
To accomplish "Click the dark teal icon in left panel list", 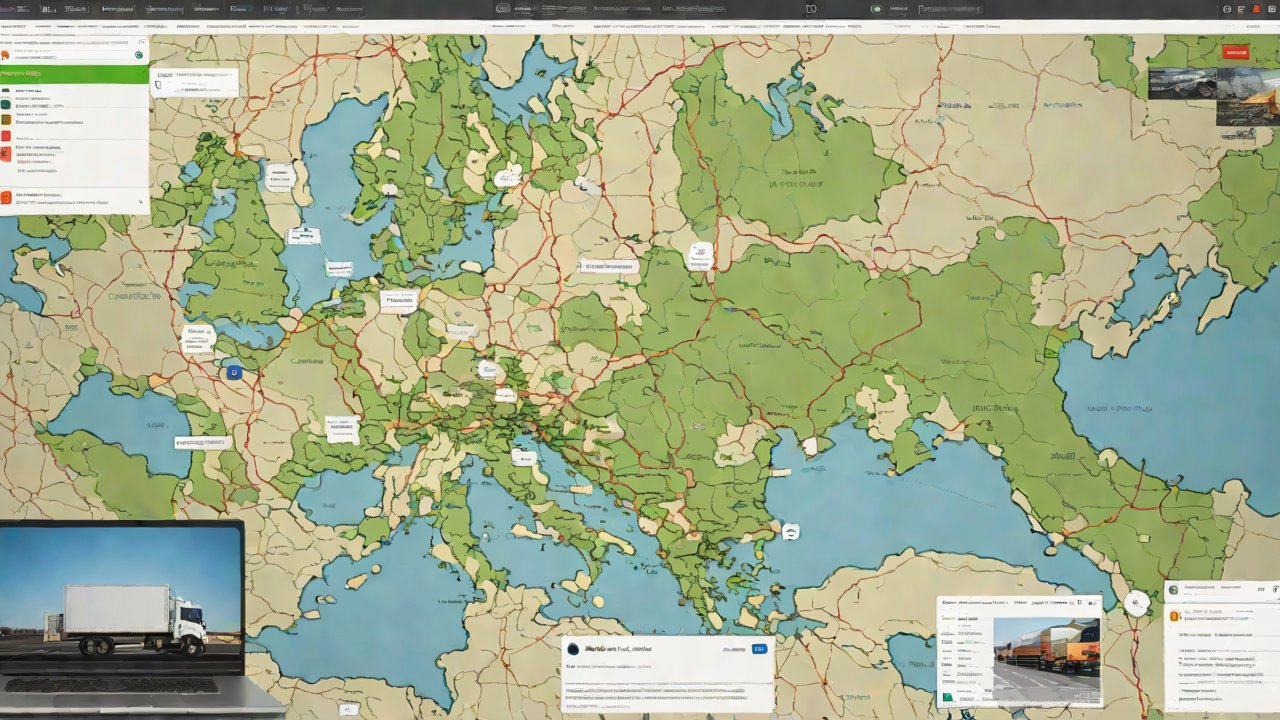I will [x=6, y=103].
